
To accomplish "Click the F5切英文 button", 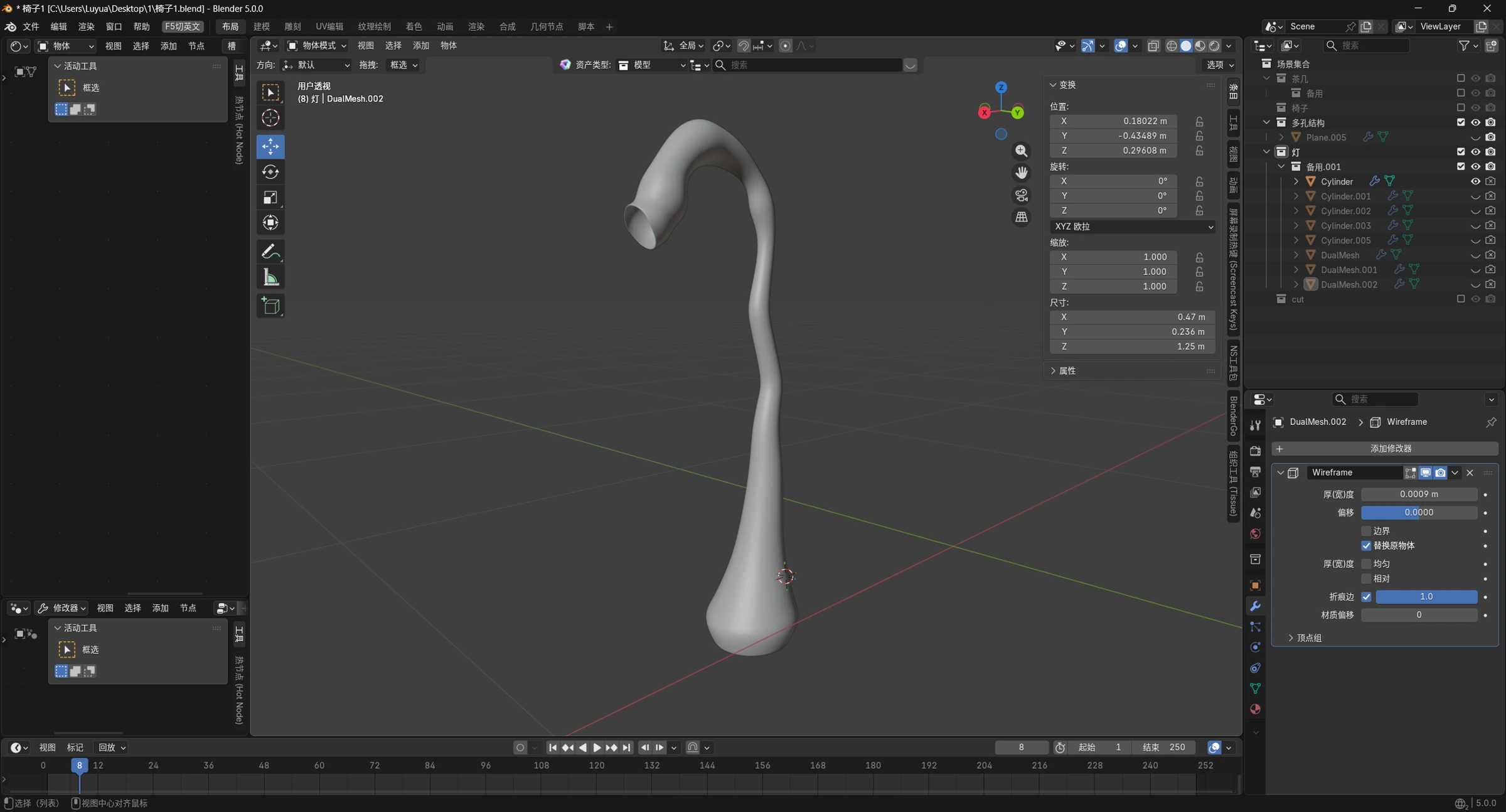I will click(x=182, y=26).
